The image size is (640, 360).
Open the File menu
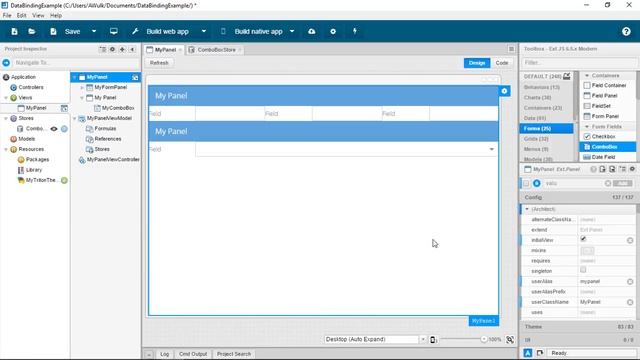pyautogui.click(x=7, y=16)
